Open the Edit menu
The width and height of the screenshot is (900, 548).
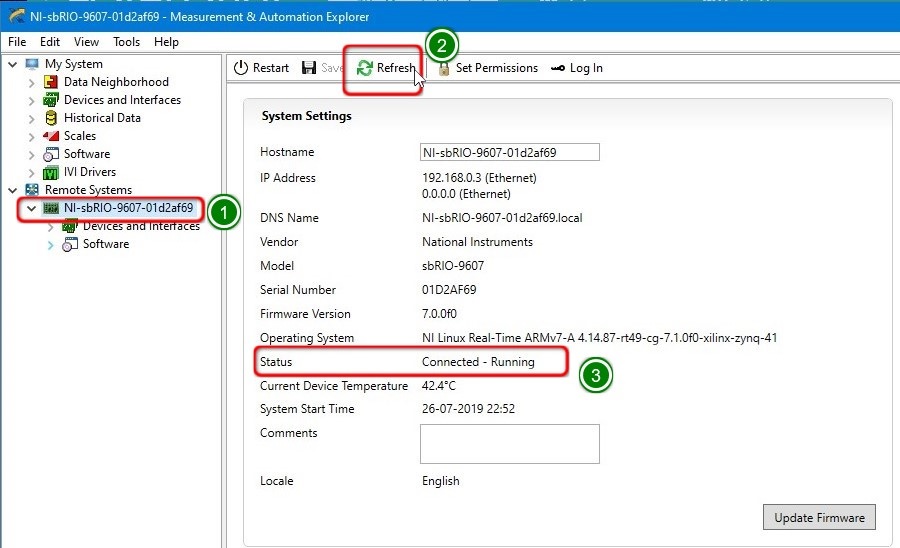click(50, 42)
